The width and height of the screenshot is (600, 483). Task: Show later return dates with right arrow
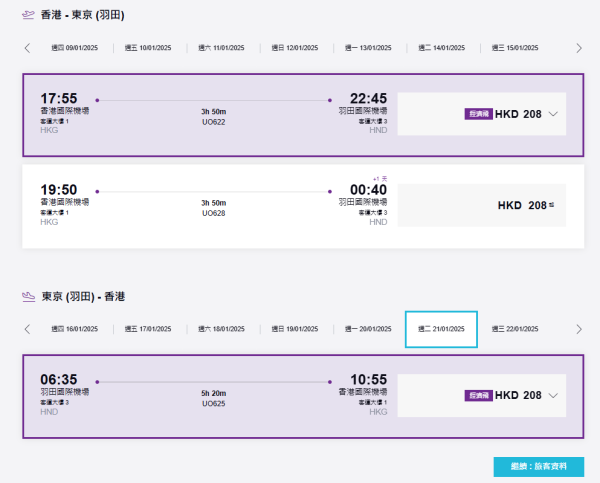pos(578,329)
